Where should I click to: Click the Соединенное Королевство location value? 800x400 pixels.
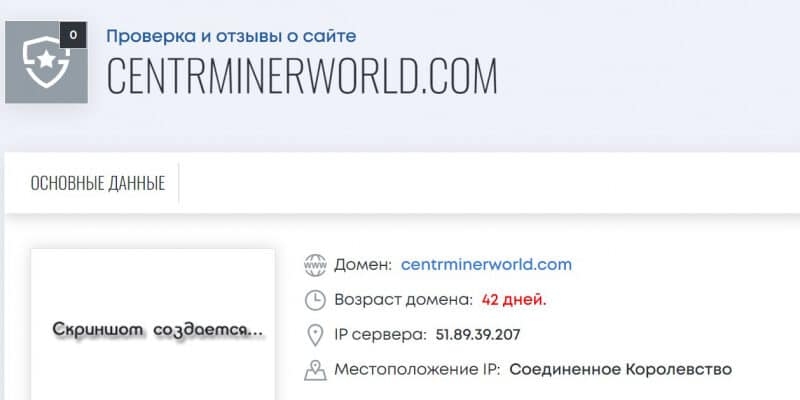click(x=620, y=369)
